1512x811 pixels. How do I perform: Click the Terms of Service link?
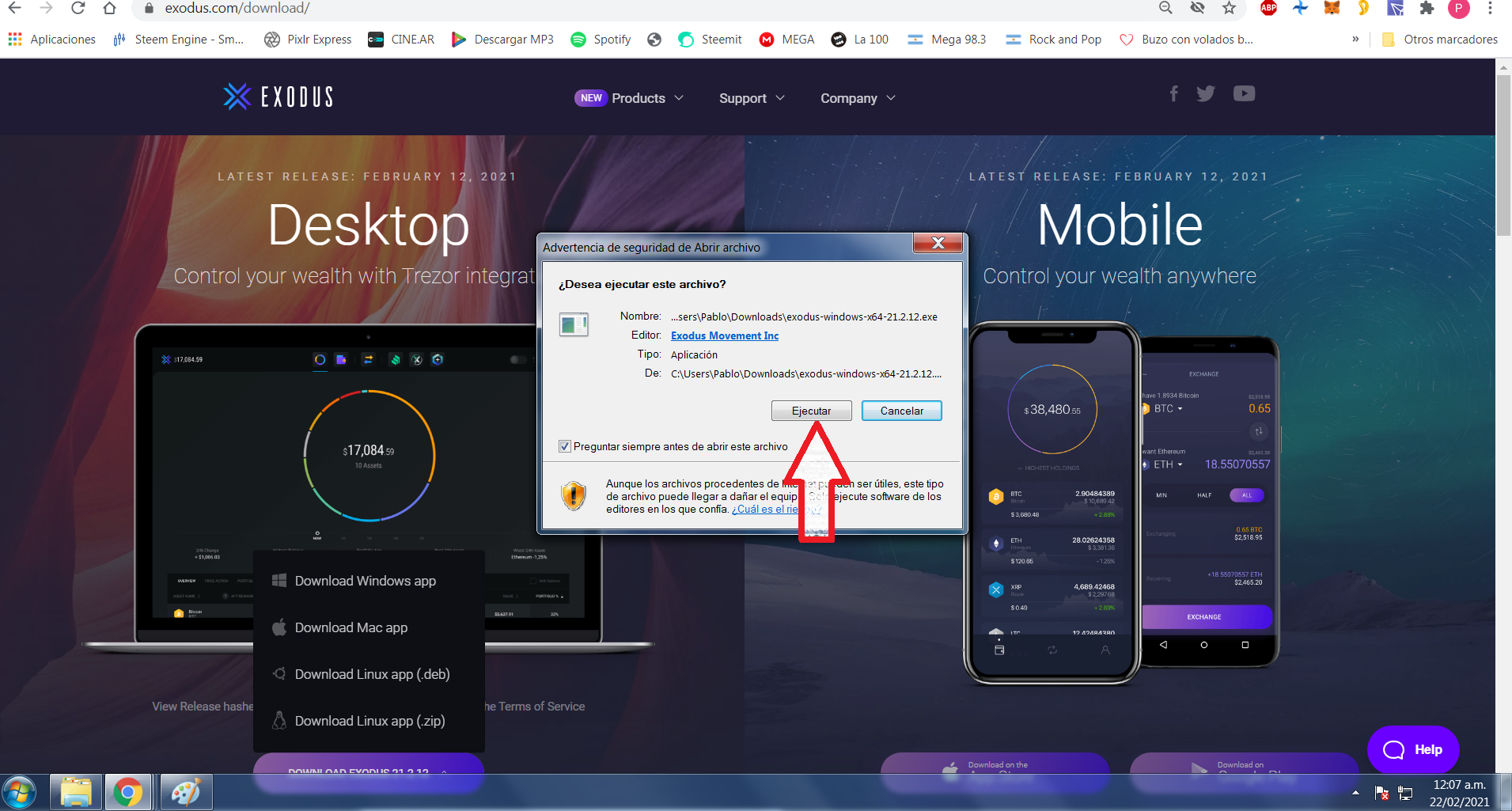coord(541,707)
